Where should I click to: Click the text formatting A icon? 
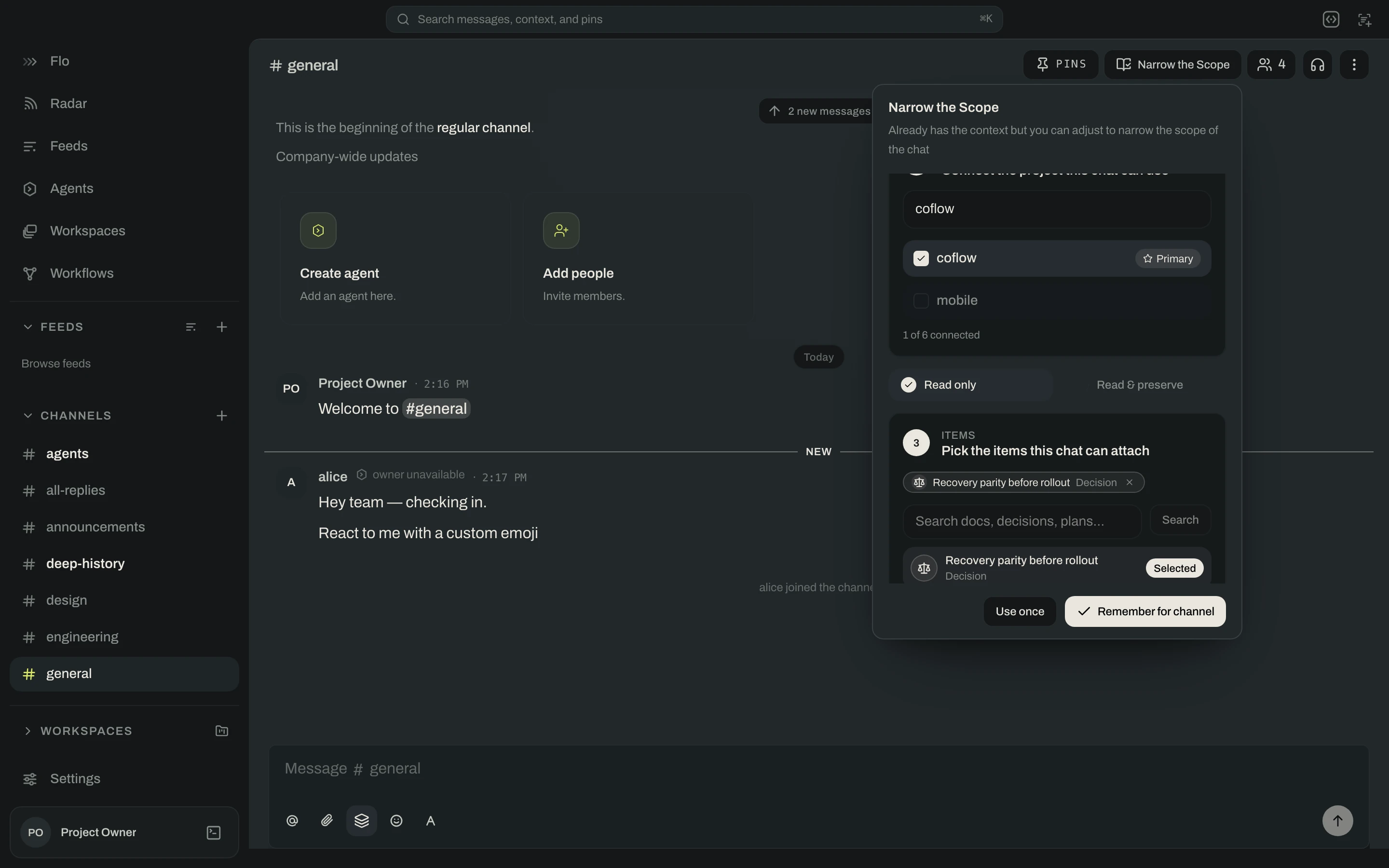point(431,820)
